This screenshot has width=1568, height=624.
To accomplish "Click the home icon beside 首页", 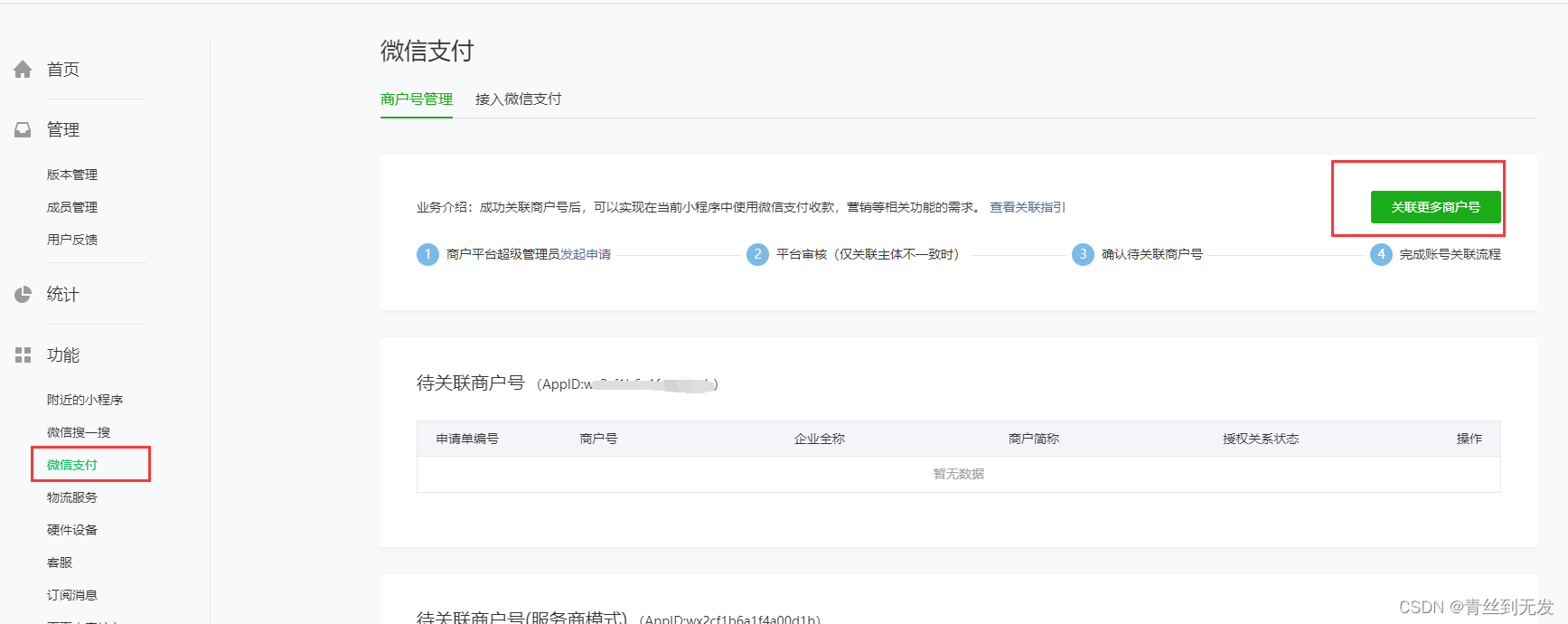I will [x=23, y=70].
